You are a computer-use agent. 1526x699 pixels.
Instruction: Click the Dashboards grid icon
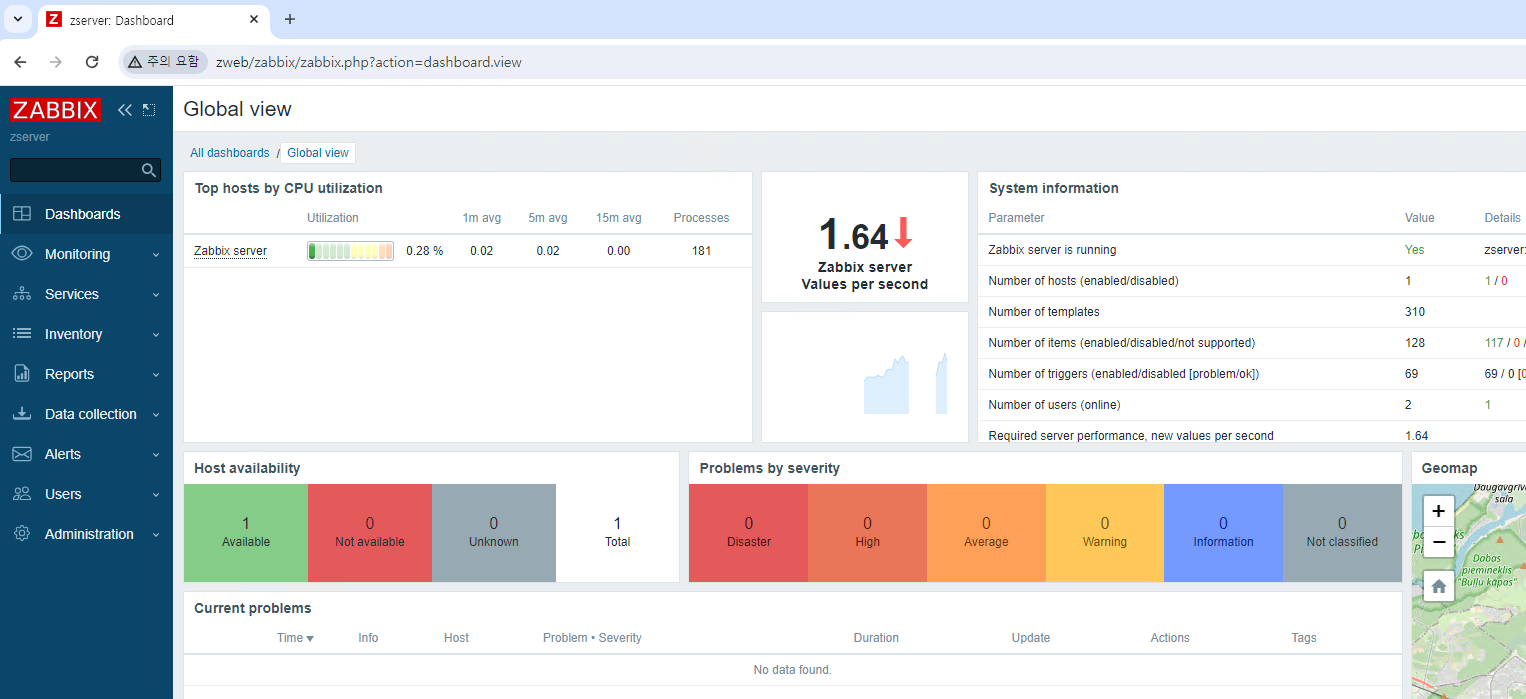22,214
